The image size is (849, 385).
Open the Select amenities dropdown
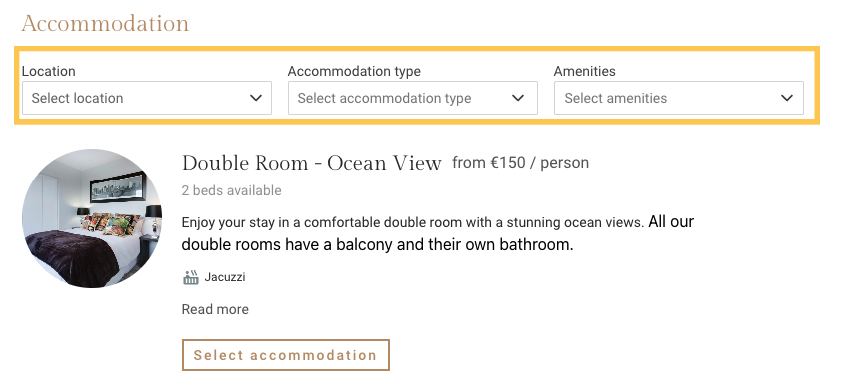[678, 98]
